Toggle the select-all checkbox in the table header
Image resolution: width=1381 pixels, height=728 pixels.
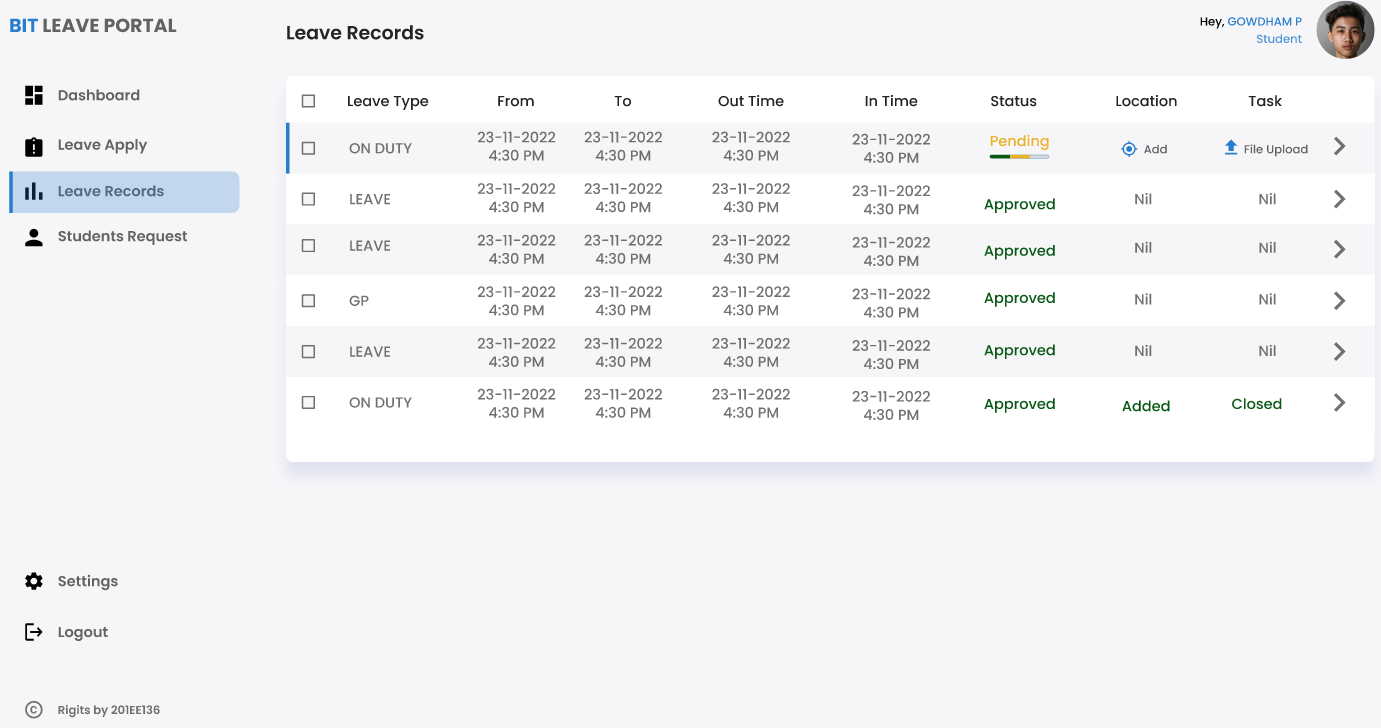[x=308, y=100]
